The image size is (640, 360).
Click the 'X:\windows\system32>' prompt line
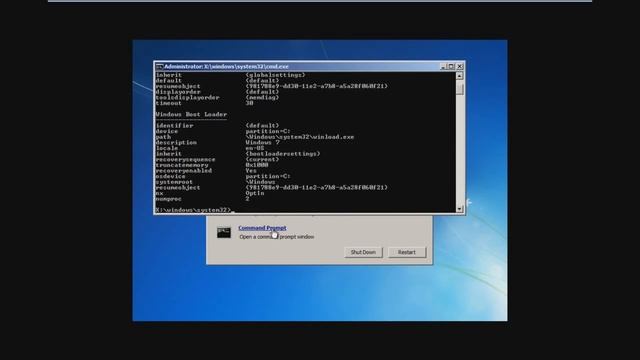pos(193,210)
